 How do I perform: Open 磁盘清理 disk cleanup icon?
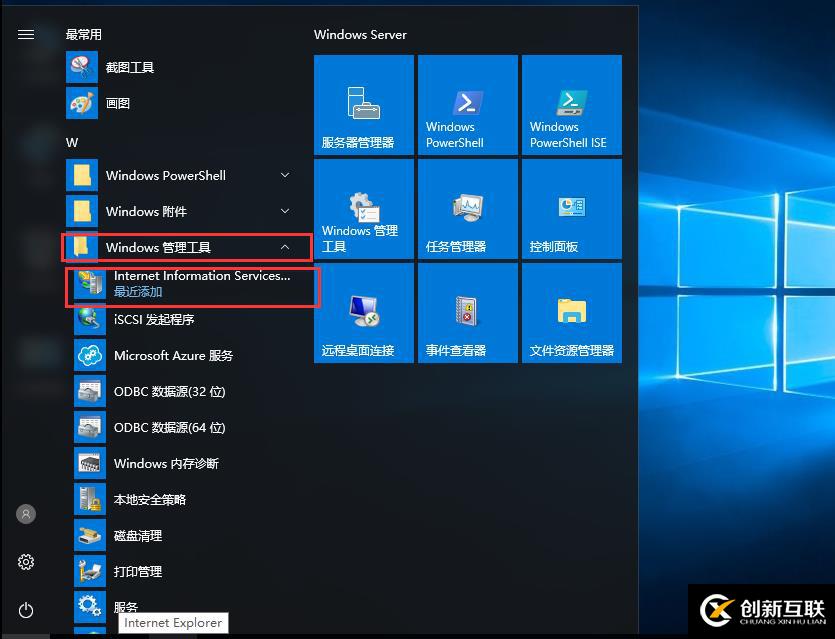coord(90,535)
